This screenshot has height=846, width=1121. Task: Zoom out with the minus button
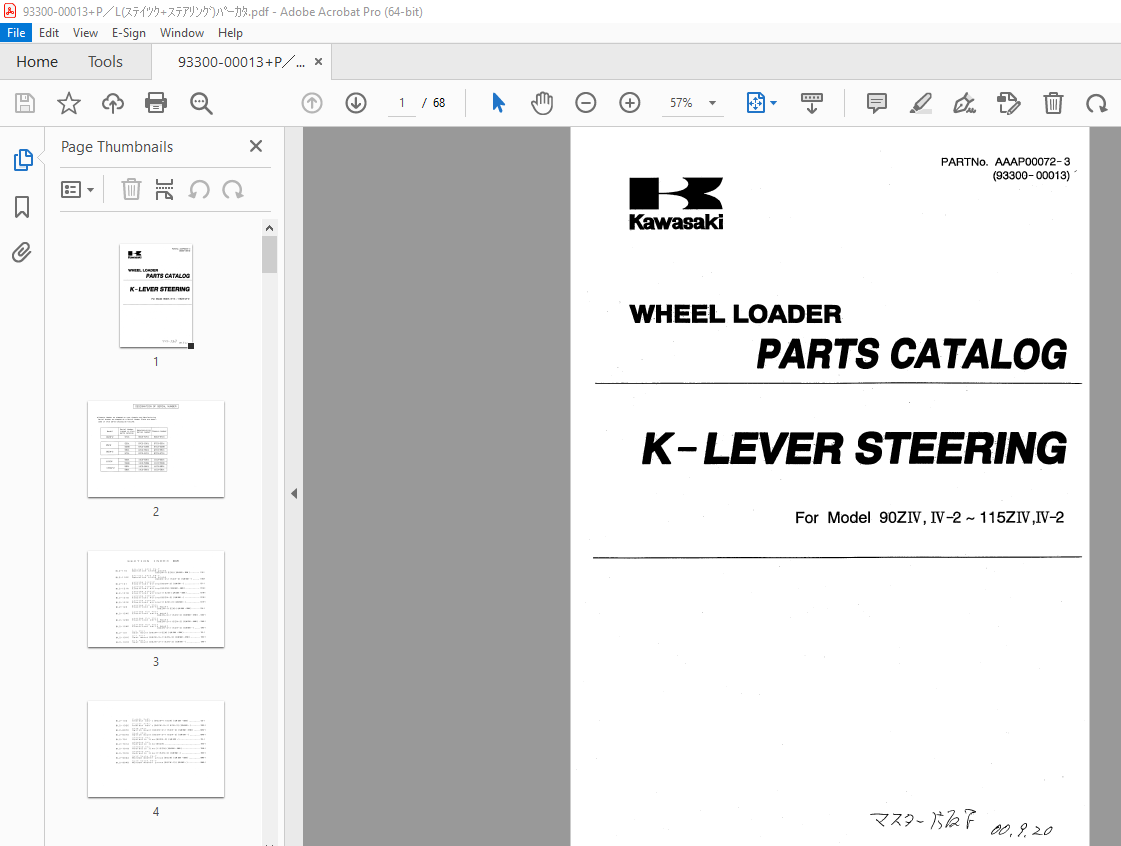tap(586, 103)
